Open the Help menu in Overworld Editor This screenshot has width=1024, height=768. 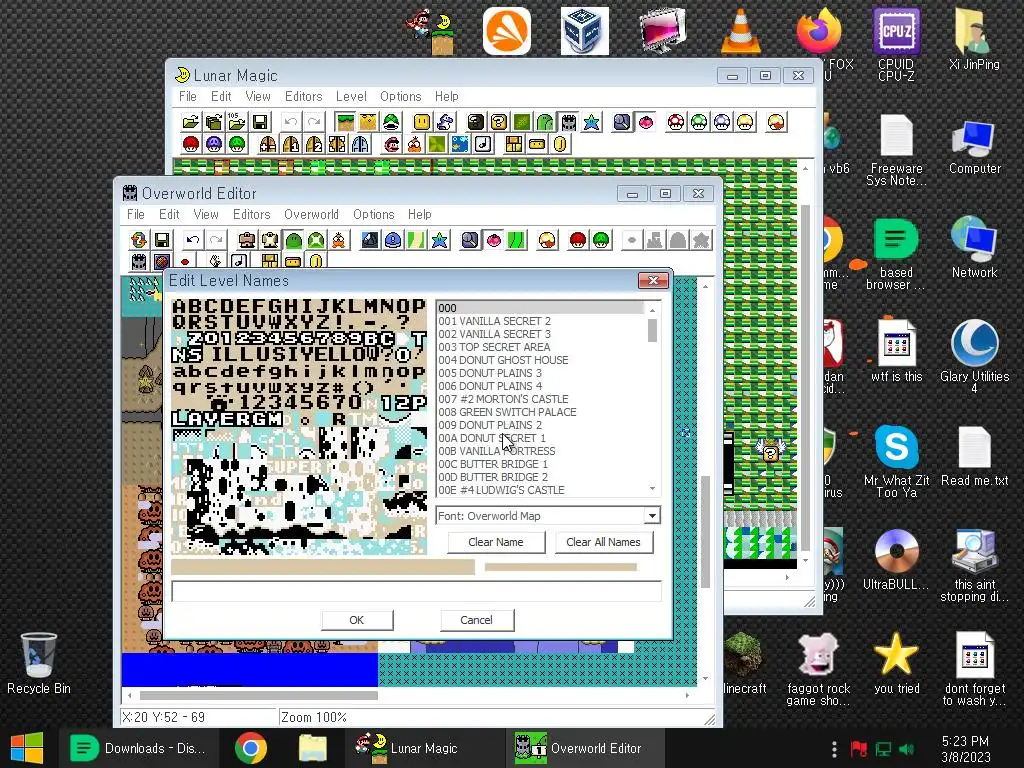(419, 214)
